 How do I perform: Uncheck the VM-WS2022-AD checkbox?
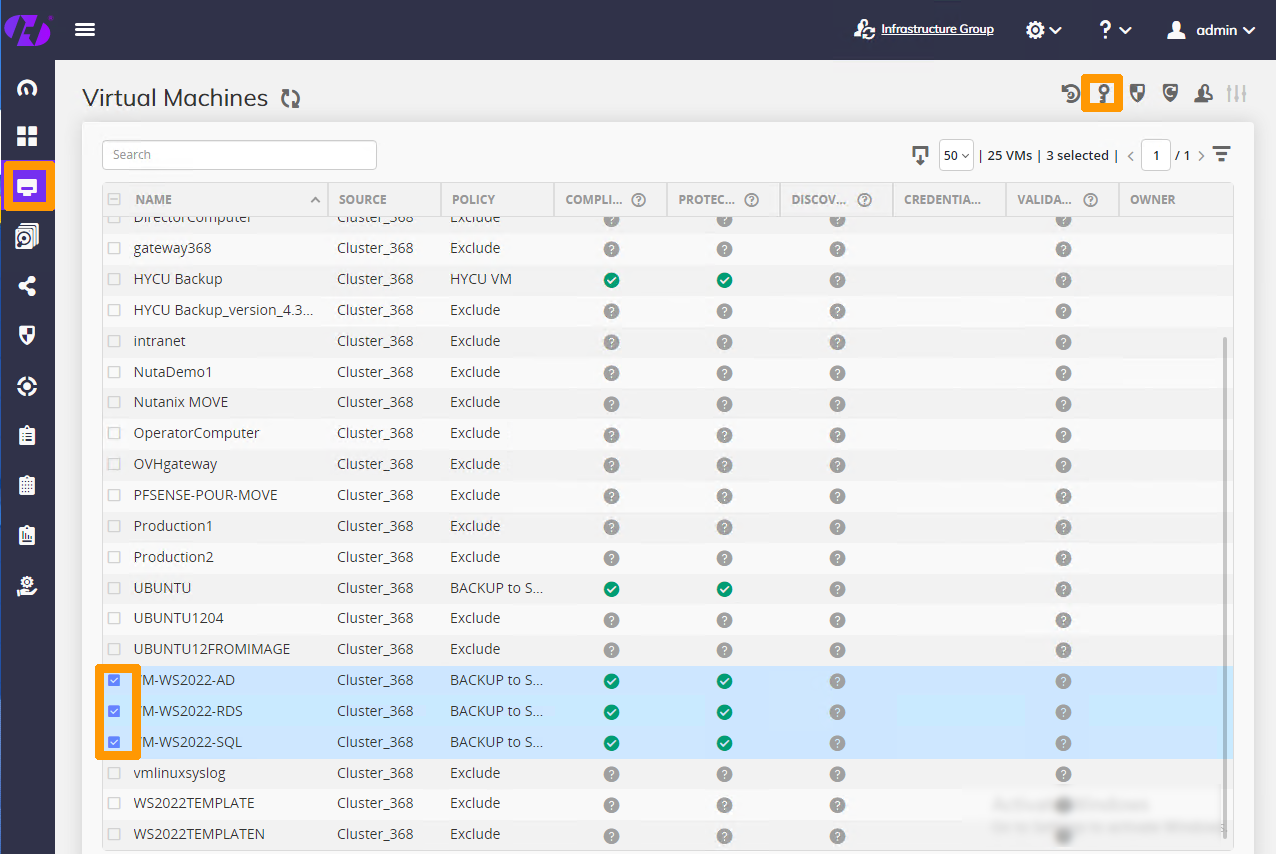[113, 681]
